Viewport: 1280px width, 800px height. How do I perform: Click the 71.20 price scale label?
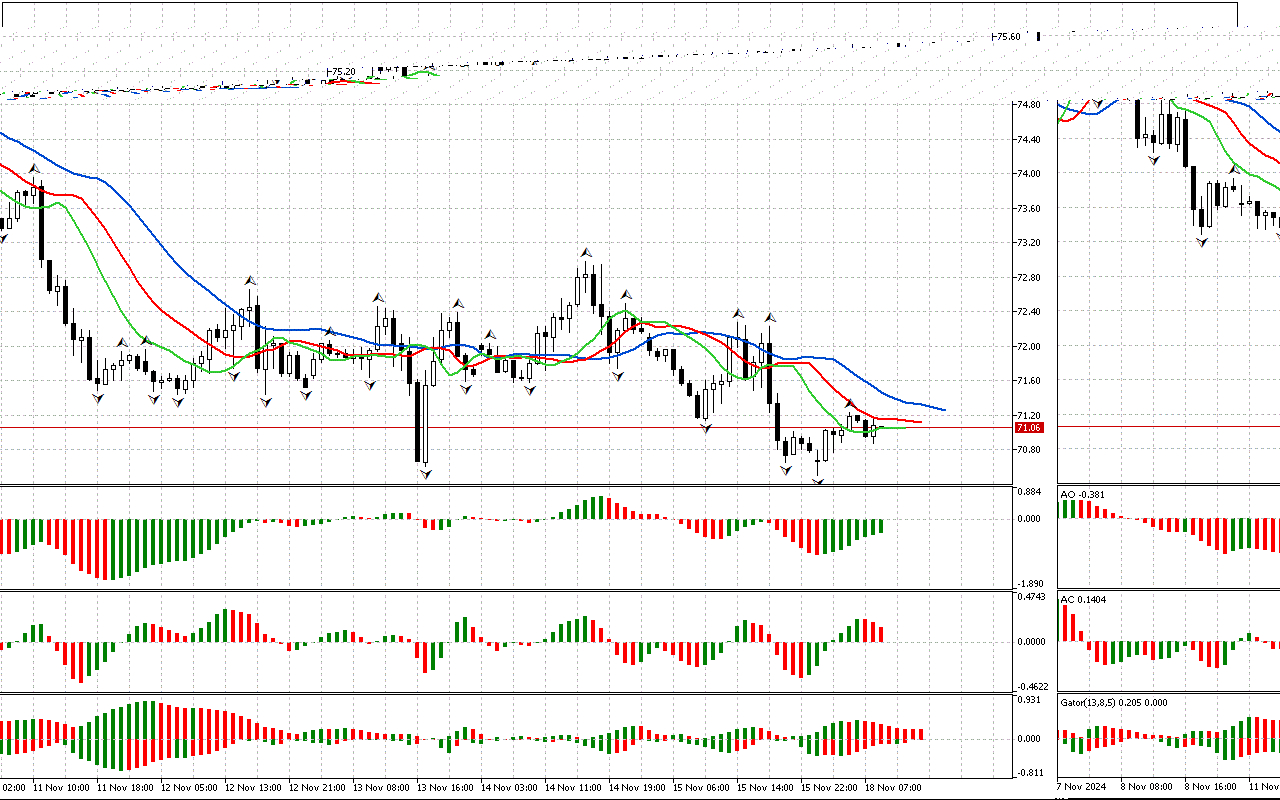[1028, 416]
